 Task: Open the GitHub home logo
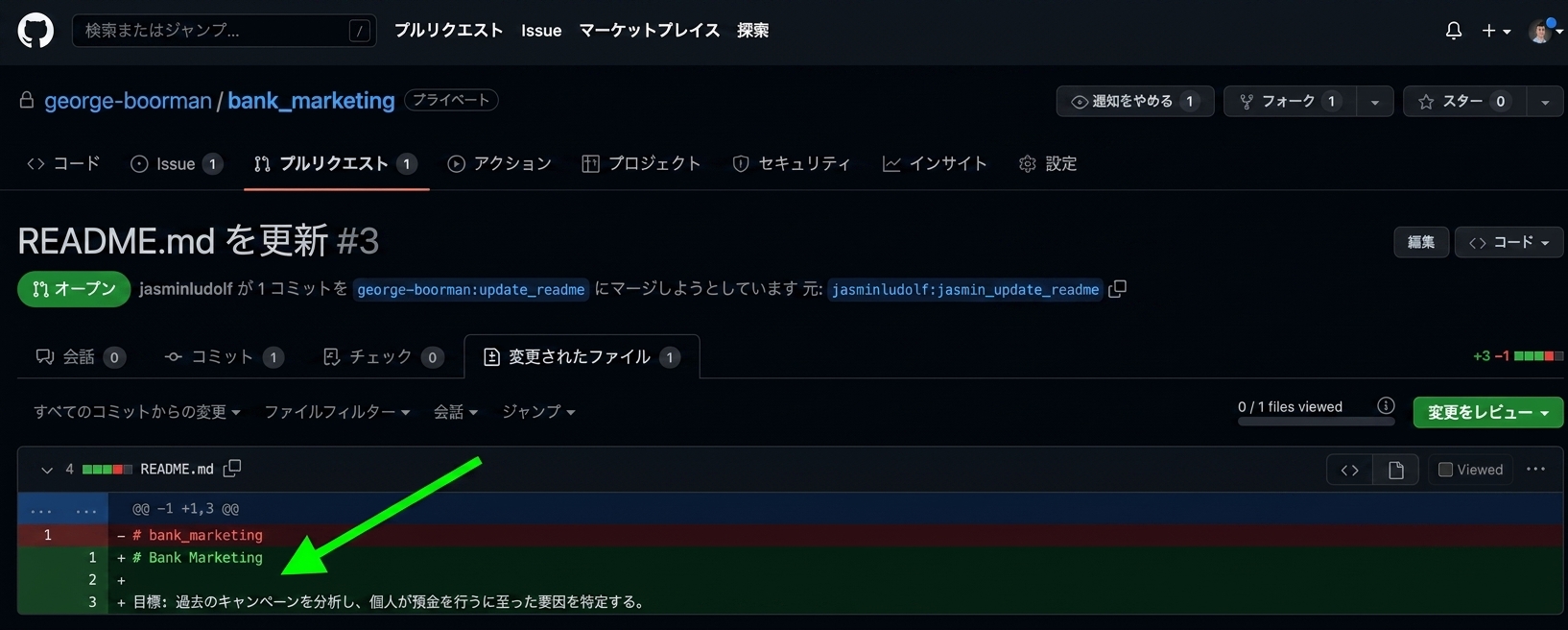[36, 31]
